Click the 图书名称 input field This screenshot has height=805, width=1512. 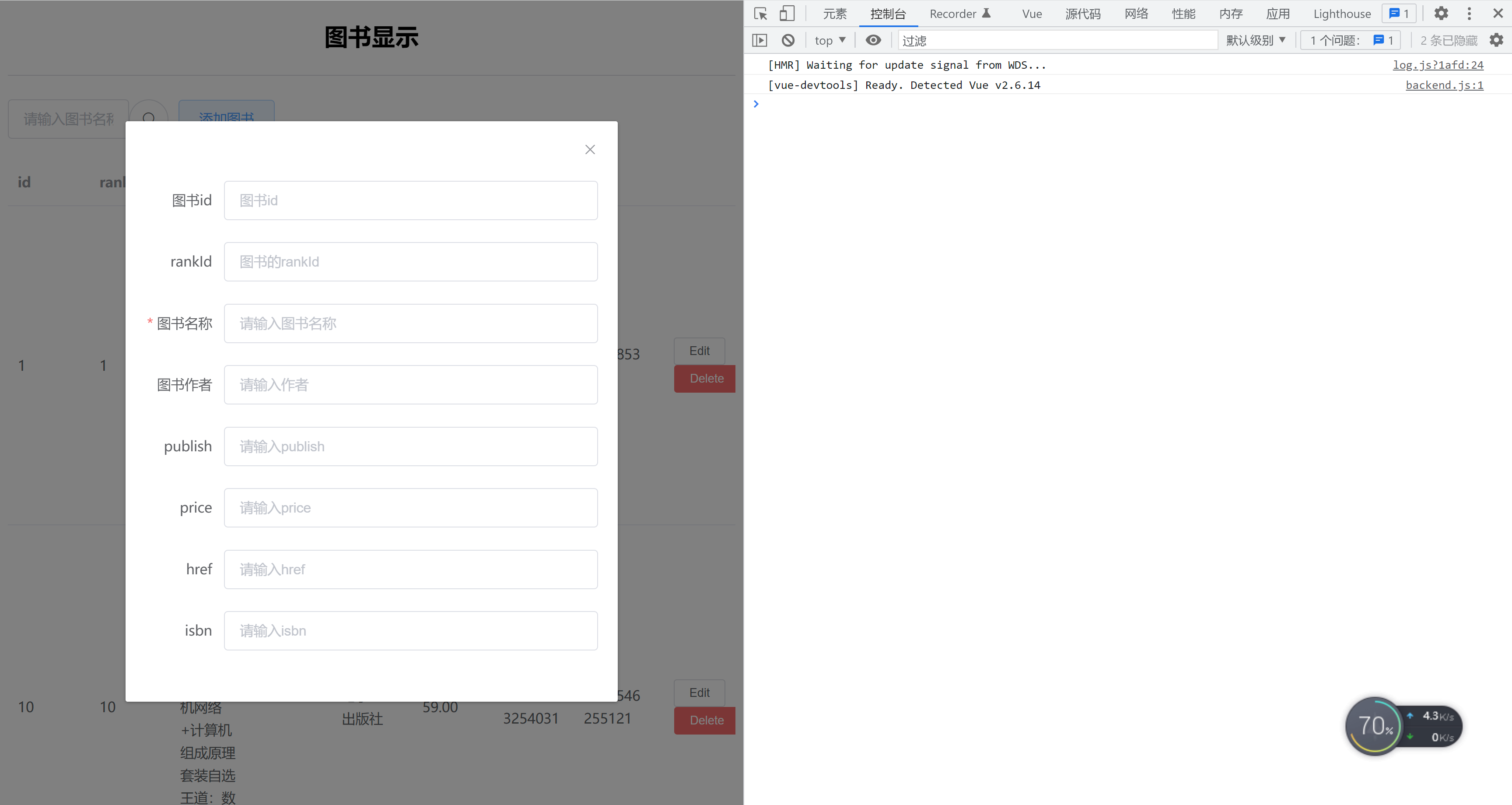point(410,323)
